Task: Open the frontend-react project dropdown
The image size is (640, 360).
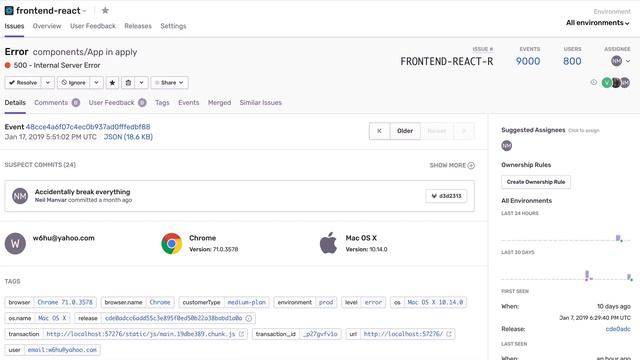Action: tap(84, 11)
